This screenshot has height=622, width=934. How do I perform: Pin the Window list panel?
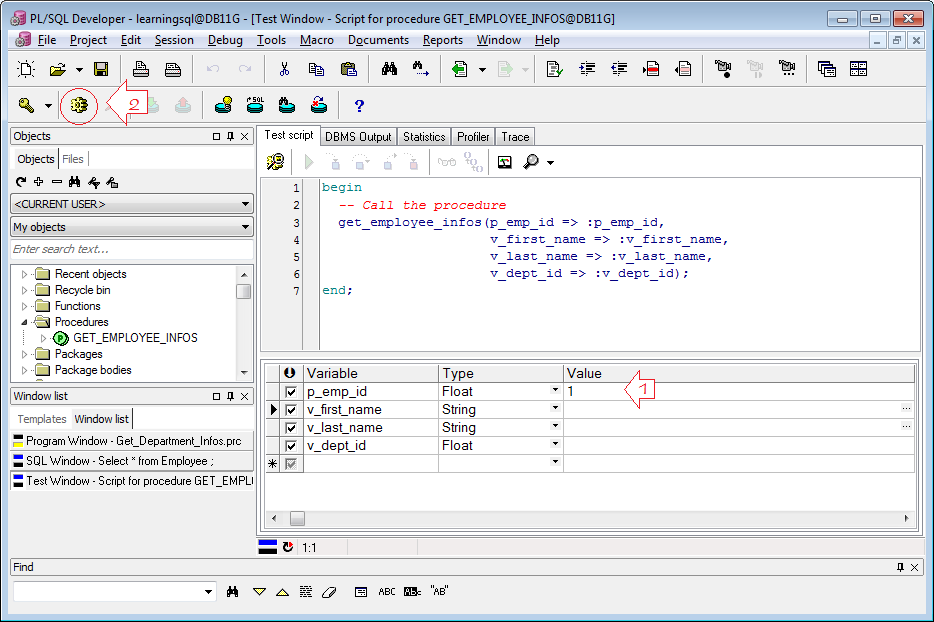click(x=231, y=396)
